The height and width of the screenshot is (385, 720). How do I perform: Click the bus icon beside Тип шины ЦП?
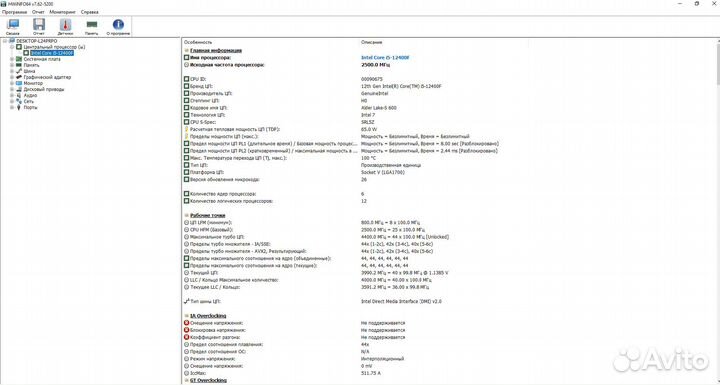186,301
